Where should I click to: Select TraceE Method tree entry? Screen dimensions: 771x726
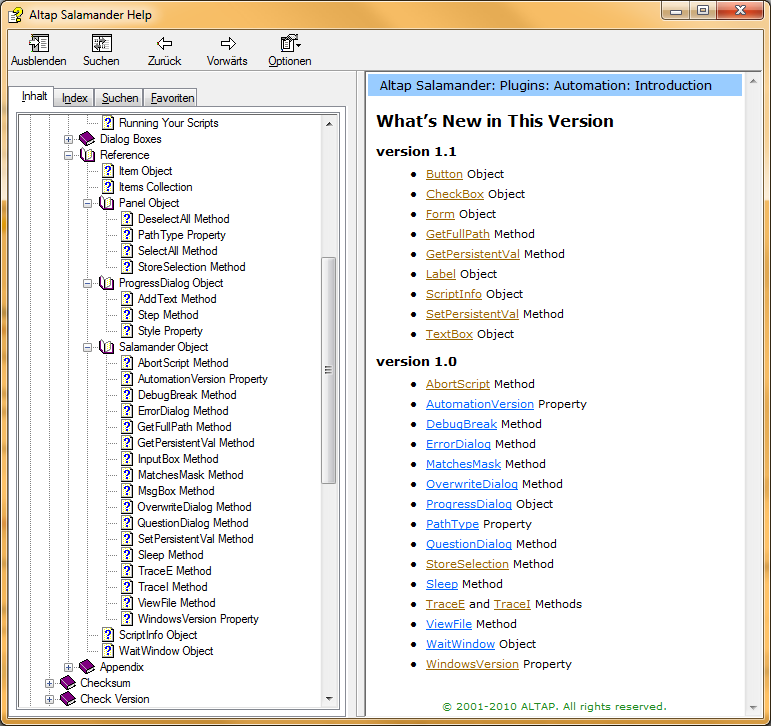point(175,571)
